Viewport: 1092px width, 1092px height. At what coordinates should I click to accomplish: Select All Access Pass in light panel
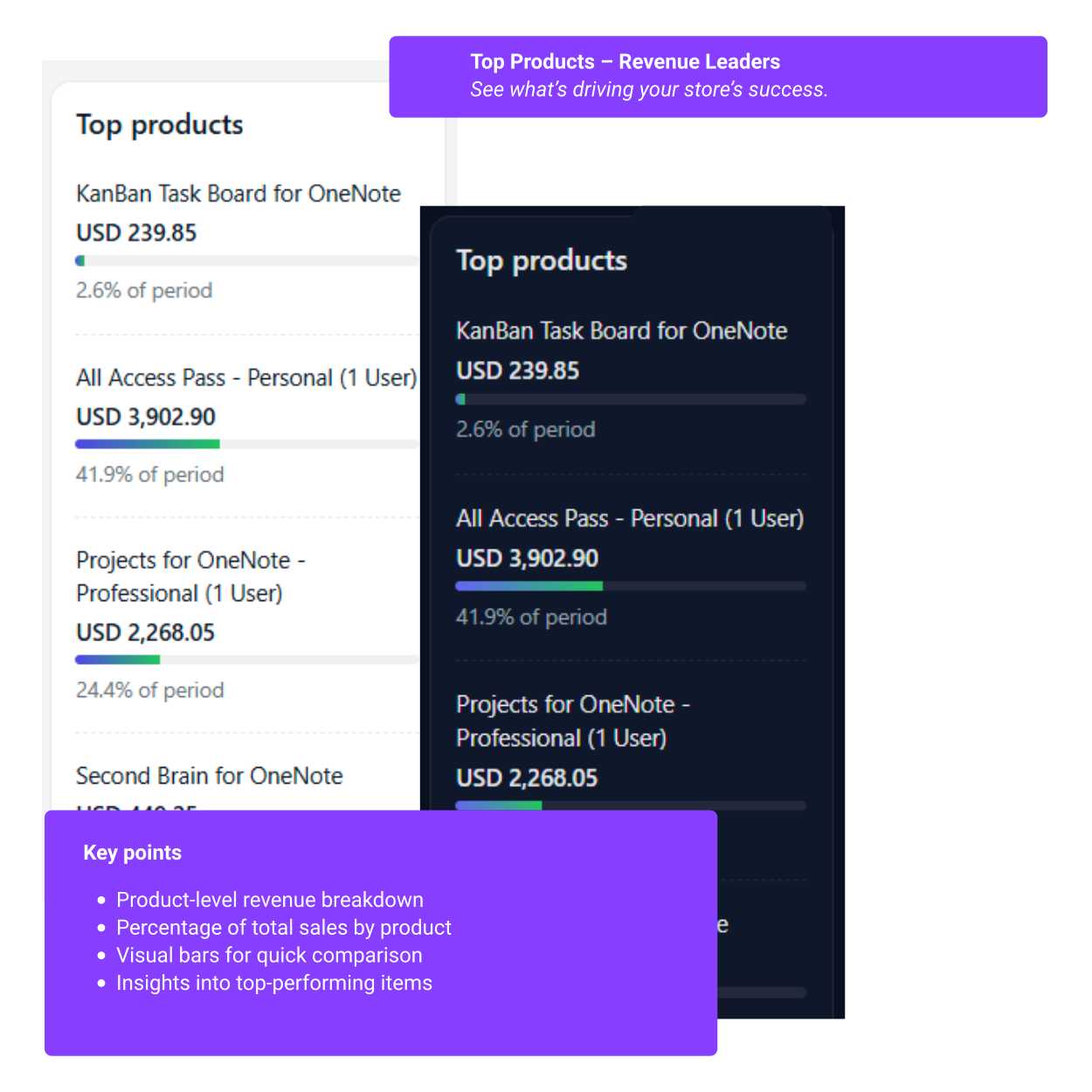[246, 377]
